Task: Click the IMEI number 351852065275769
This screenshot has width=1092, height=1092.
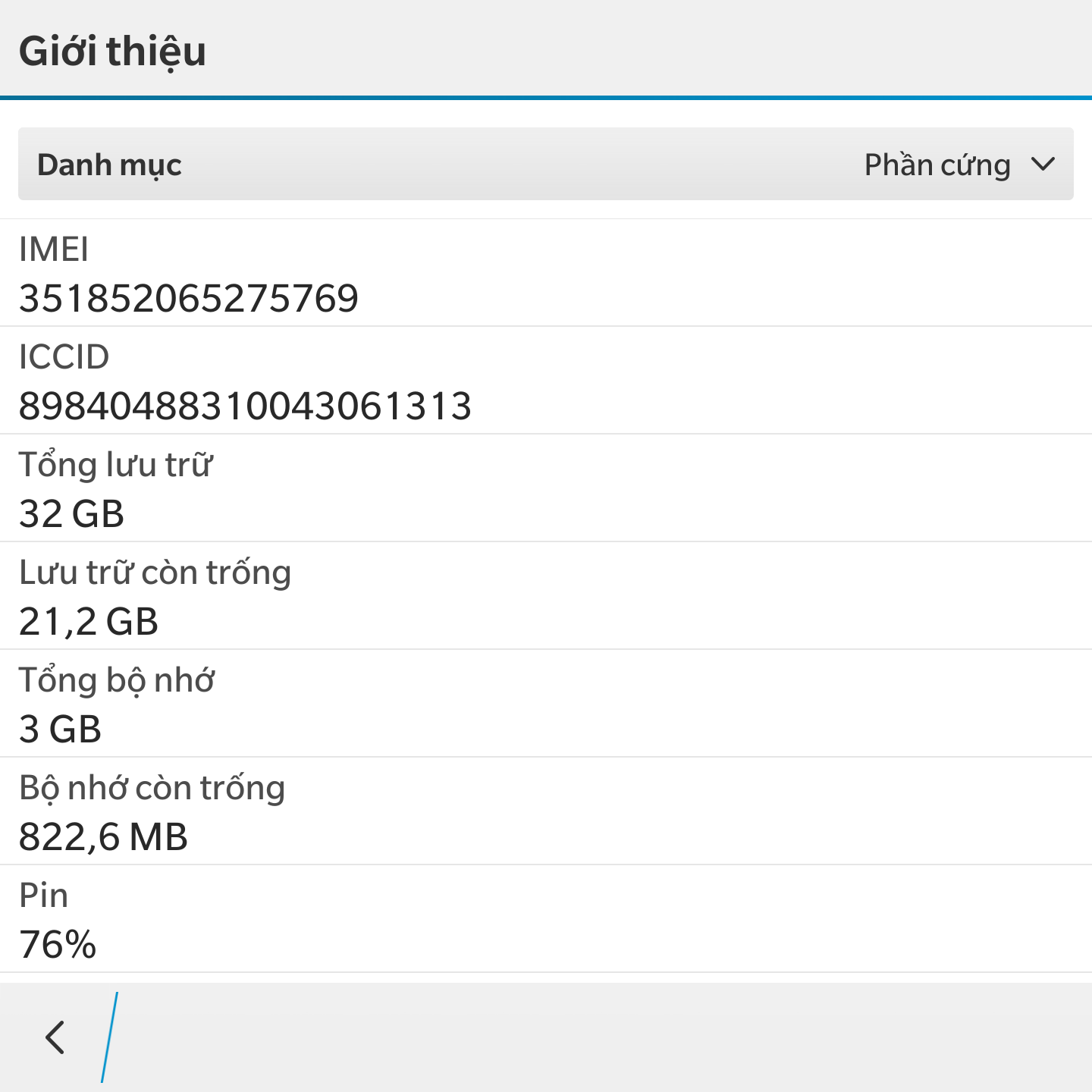Action: 189,298
